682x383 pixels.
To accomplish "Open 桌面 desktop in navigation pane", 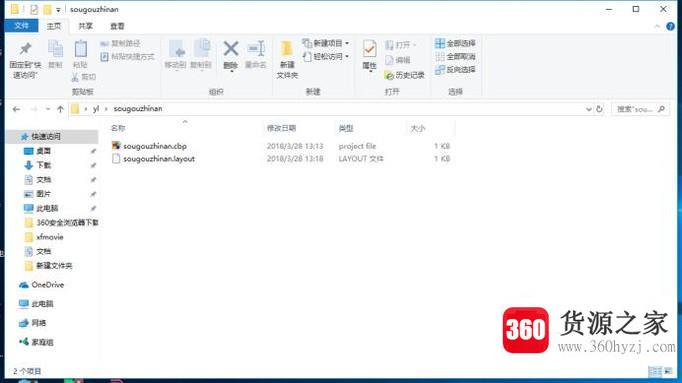I will [x=43, y=151].
